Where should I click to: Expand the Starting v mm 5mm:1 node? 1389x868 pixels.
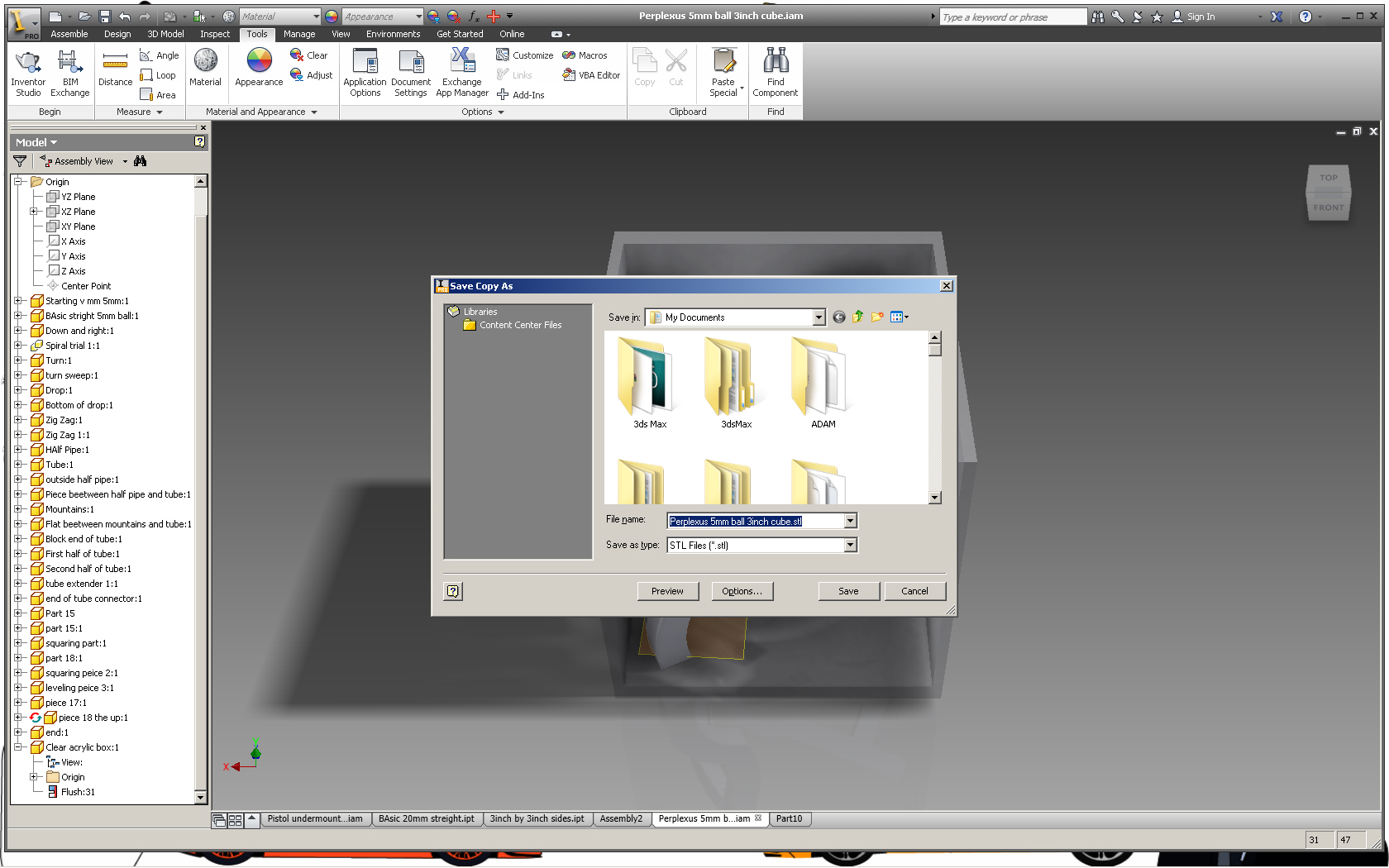pyautogui.click(x=18, y=301)
